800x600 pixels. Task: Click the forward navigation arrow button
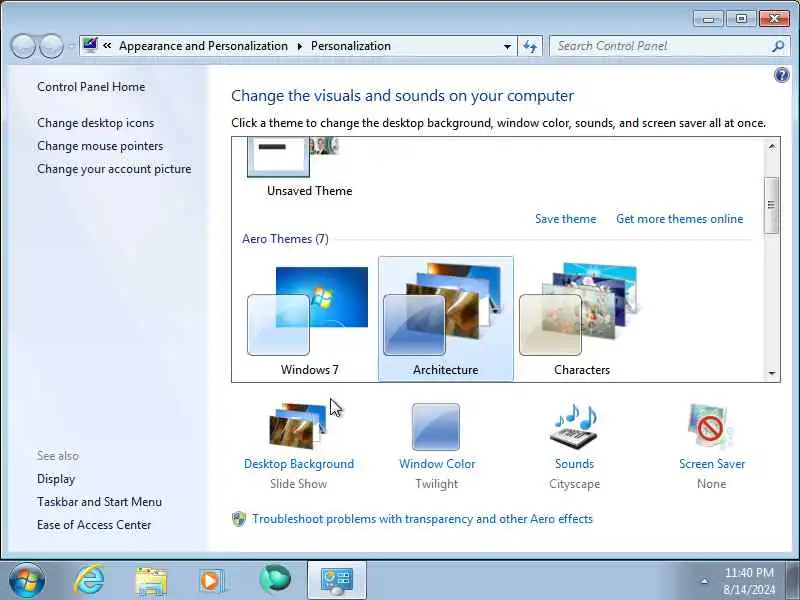52,46
